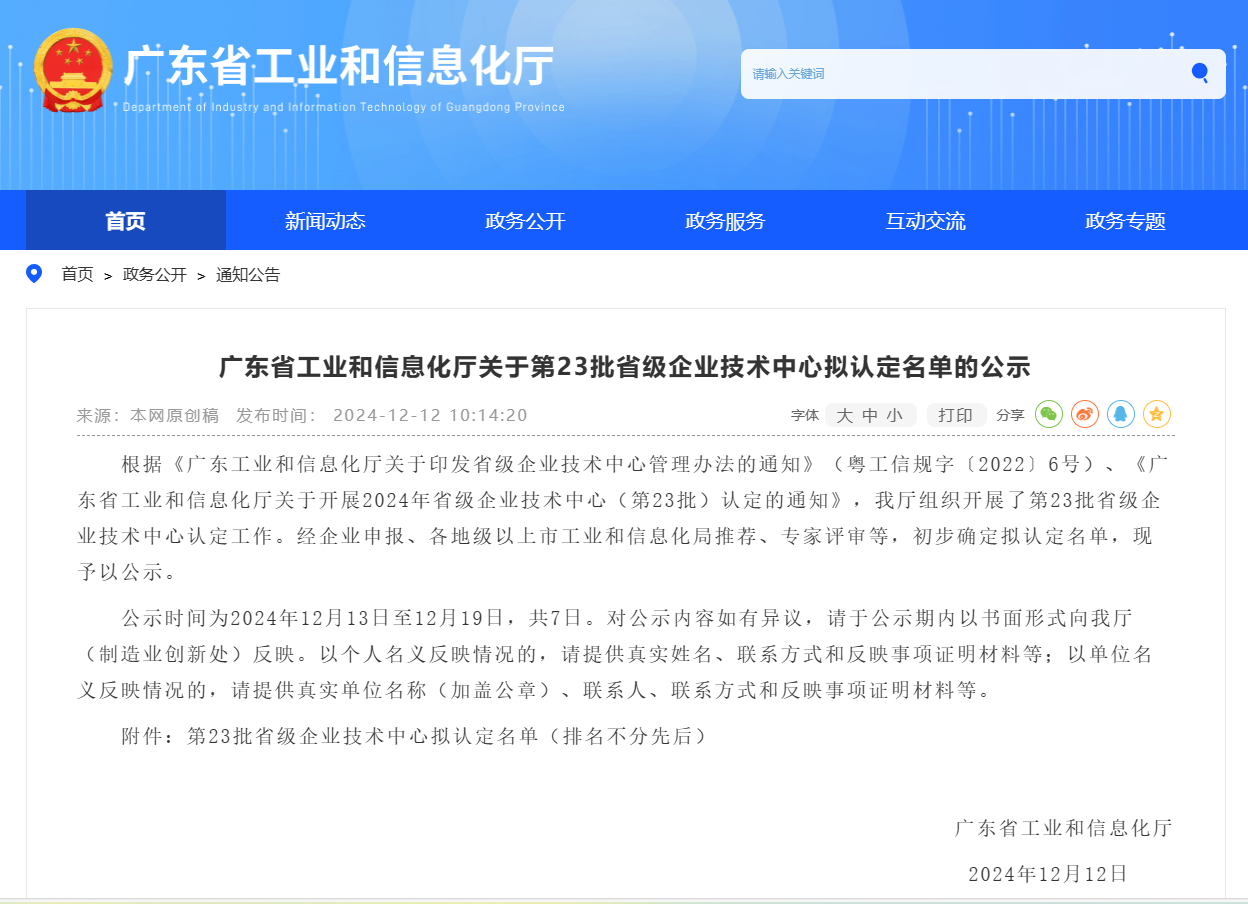This screenshot has width=1248, height=904.
Task: Select the medium font size 中
Action: click(x=869, y=414)
